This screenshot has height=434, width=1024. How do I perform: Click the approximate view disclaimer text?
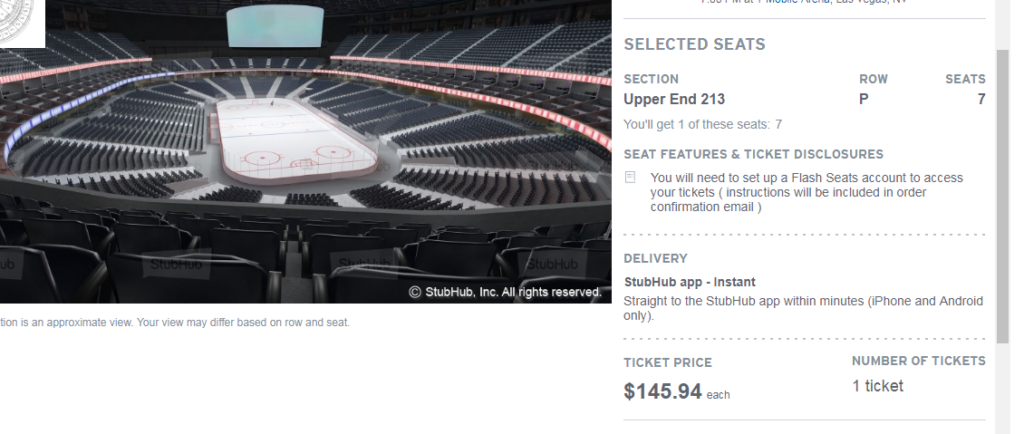(x=175, y=323)
